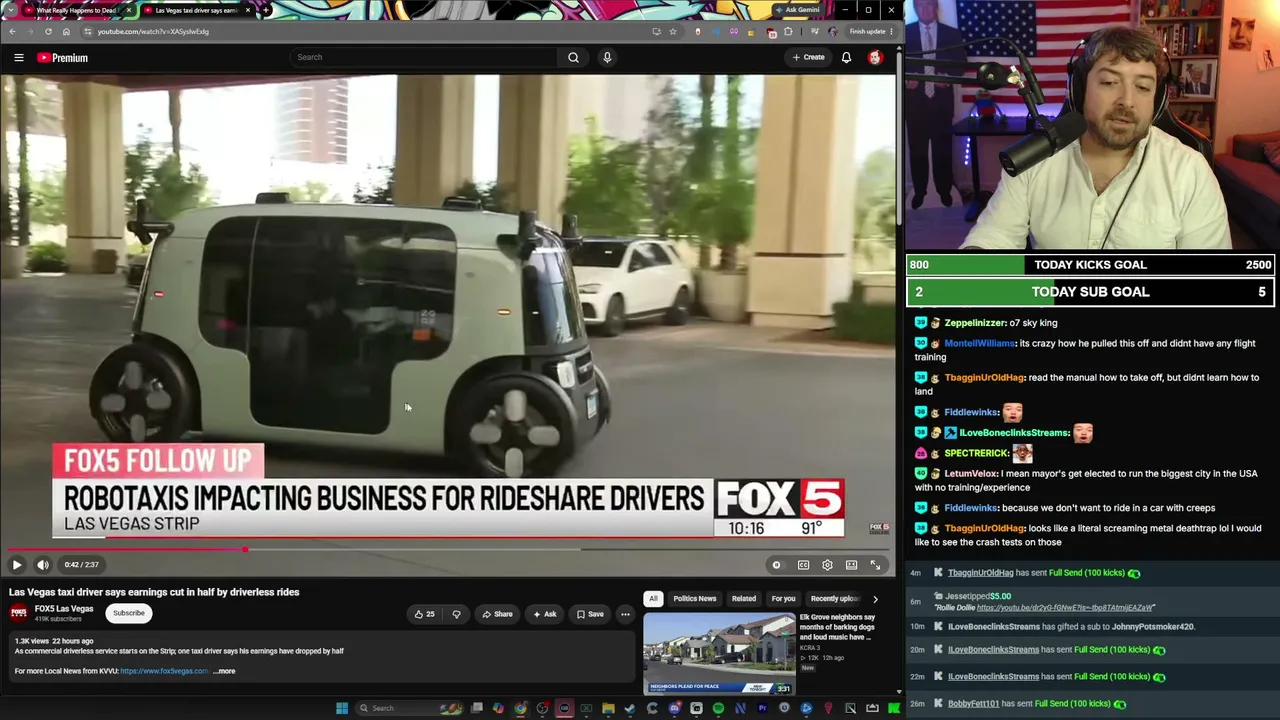
Task: Open BobbyFett101's profile link
Action: [x=973, y=704]
